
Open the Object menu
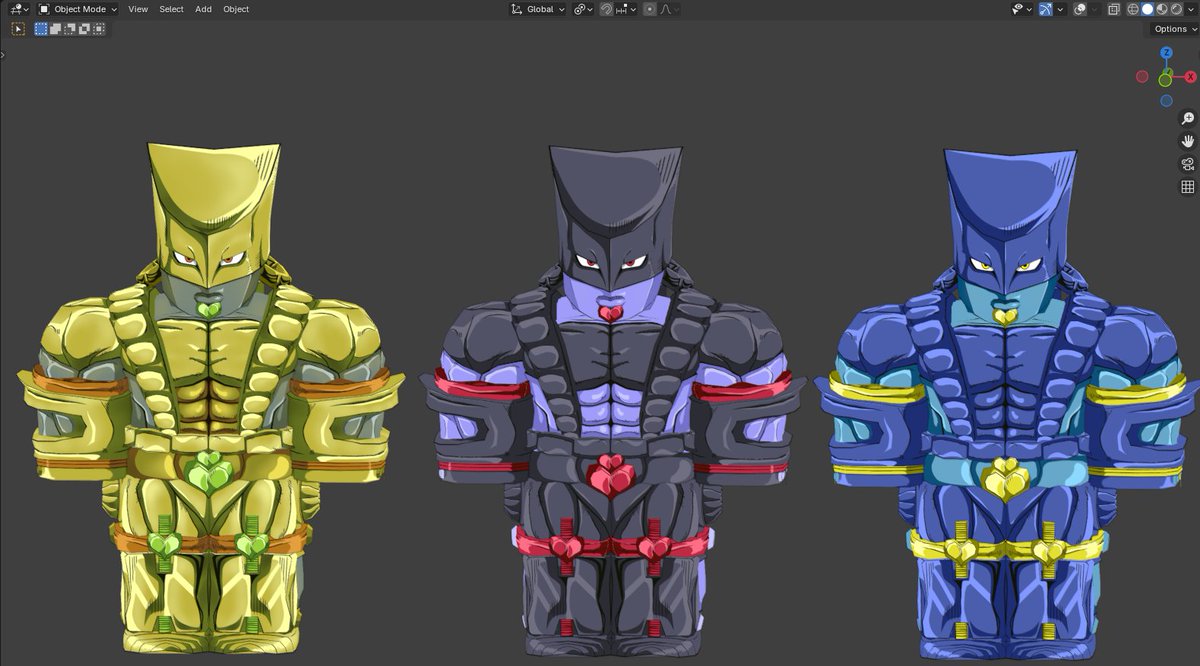pos(236,9)
